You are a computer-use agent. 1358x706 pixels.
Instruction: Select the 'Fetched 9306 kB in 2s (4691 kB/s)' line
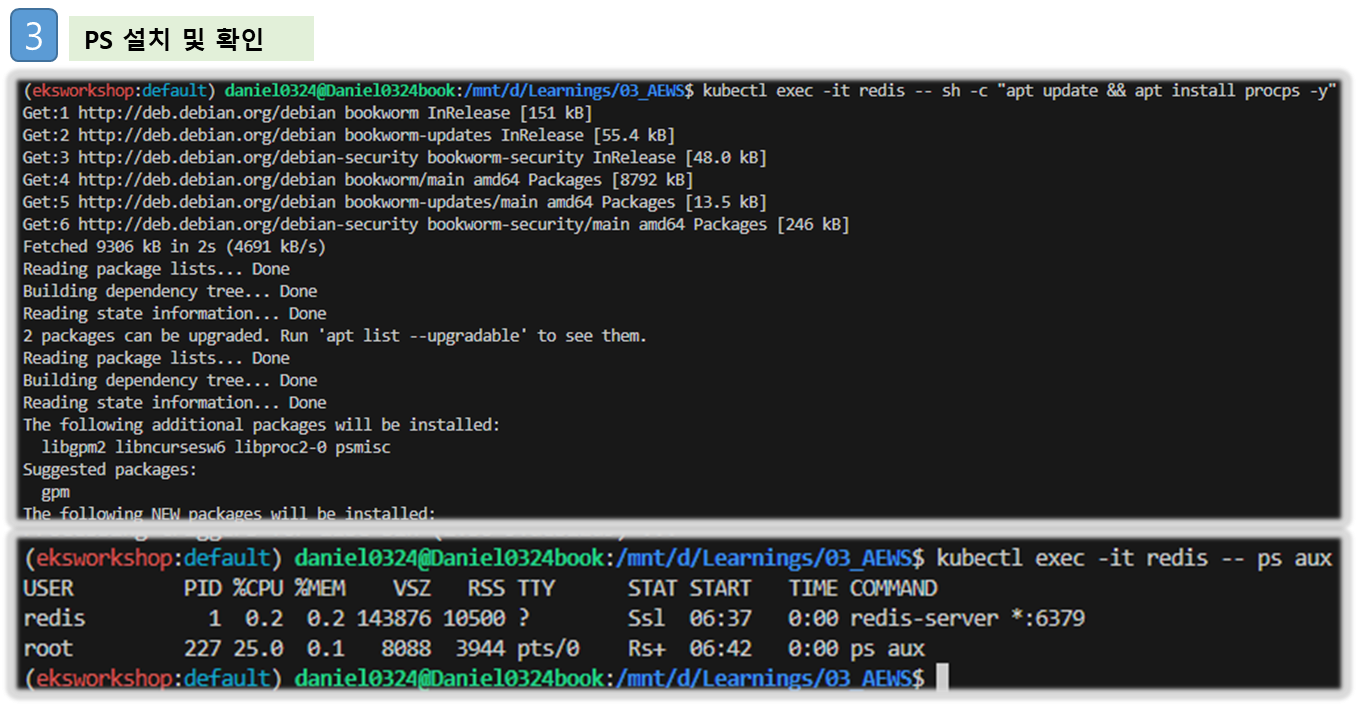(x=174, y=246)
